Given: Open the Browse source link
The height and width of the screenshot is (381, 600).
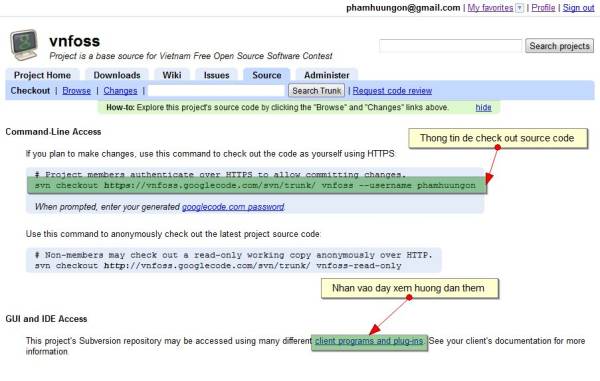Looking at the screenshot, I should click(x=77, y=91).
